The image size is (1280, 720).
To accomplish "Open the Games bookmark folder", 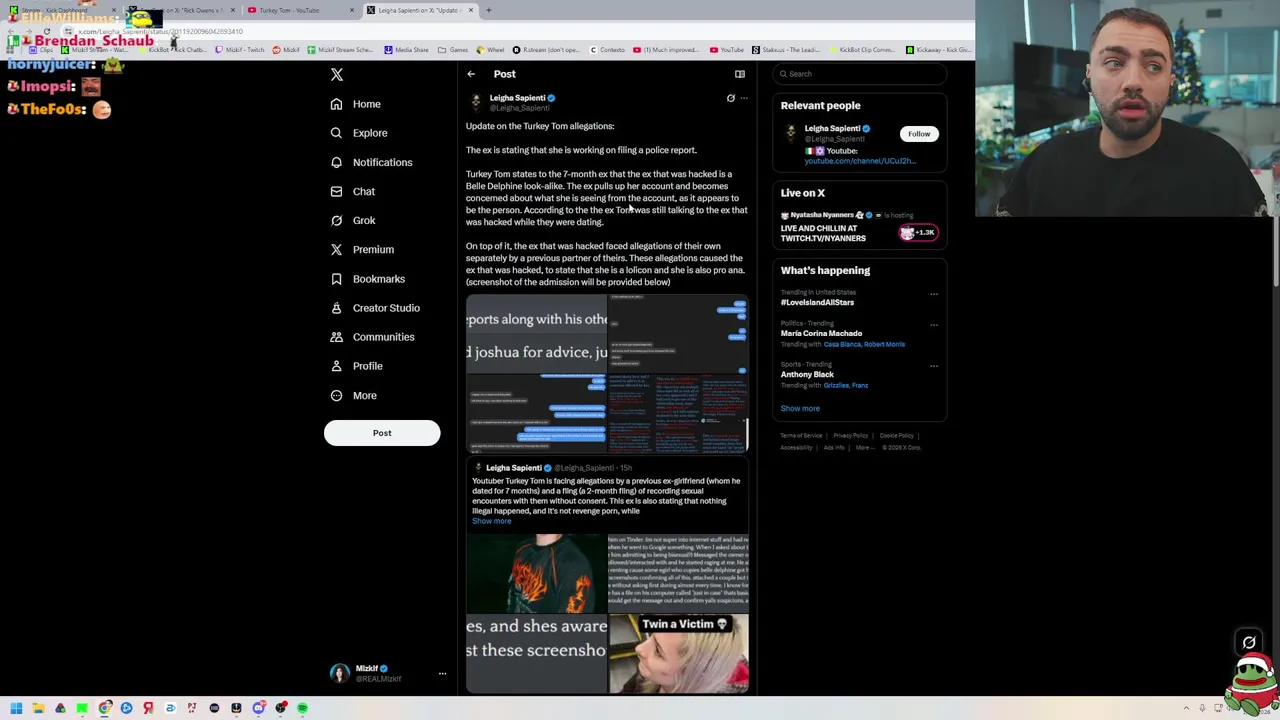I will pyautogui.click(x=453, y=50).
